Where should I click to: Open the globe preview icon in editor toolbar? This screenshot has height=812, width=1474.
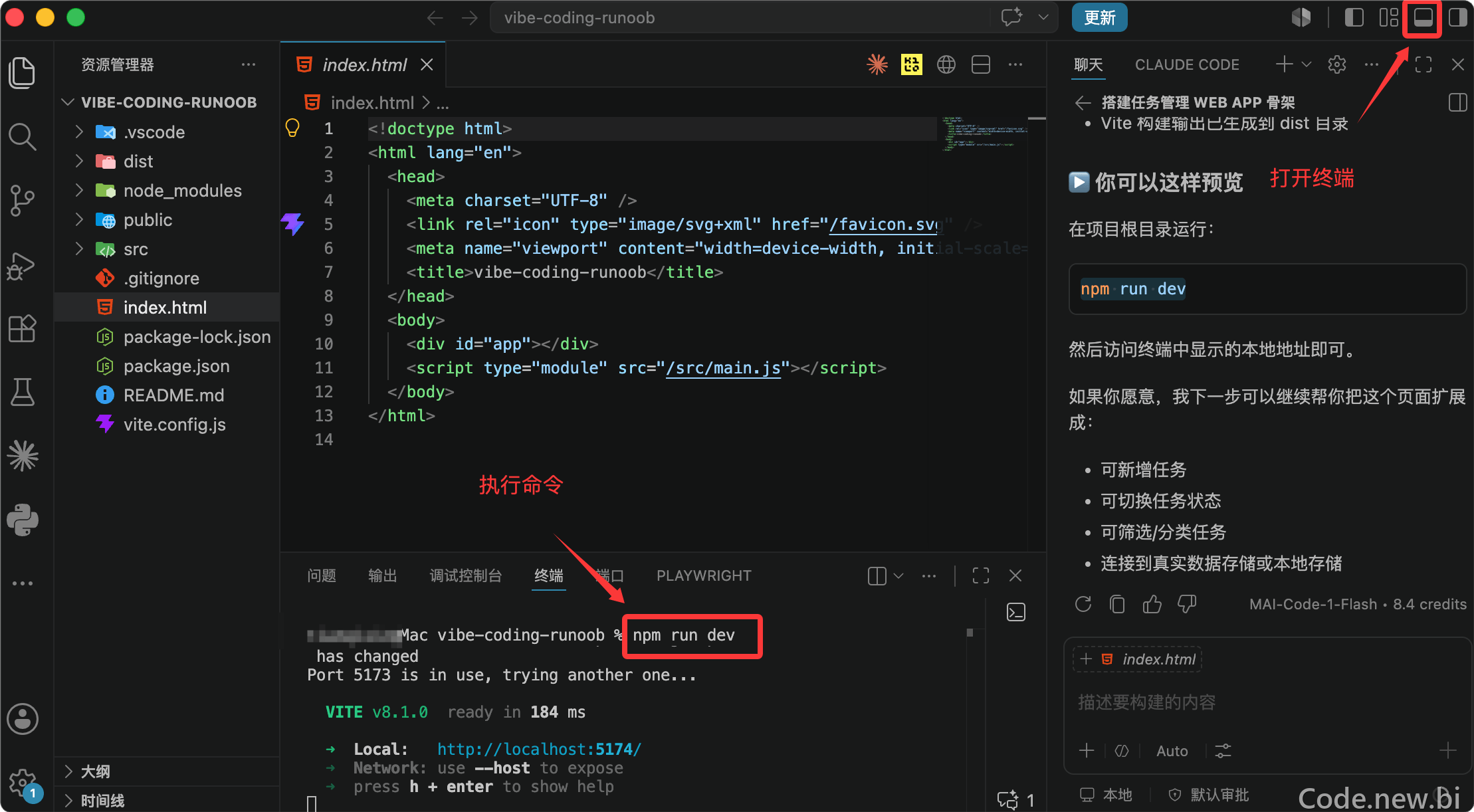946,64
